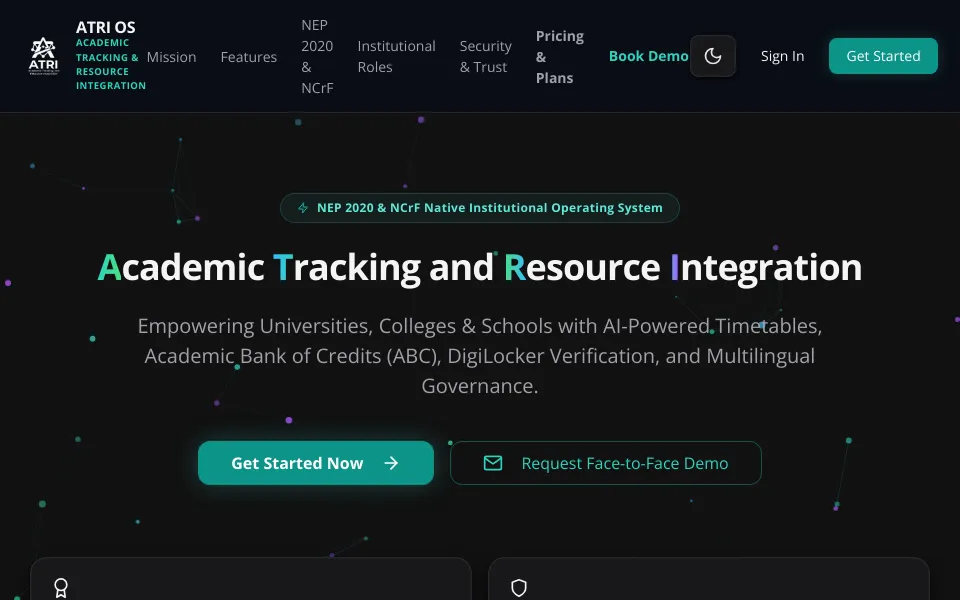Click the award ribbon icon on the lower left card
Viewport: 960px width, 600px height.
[61, 588]
